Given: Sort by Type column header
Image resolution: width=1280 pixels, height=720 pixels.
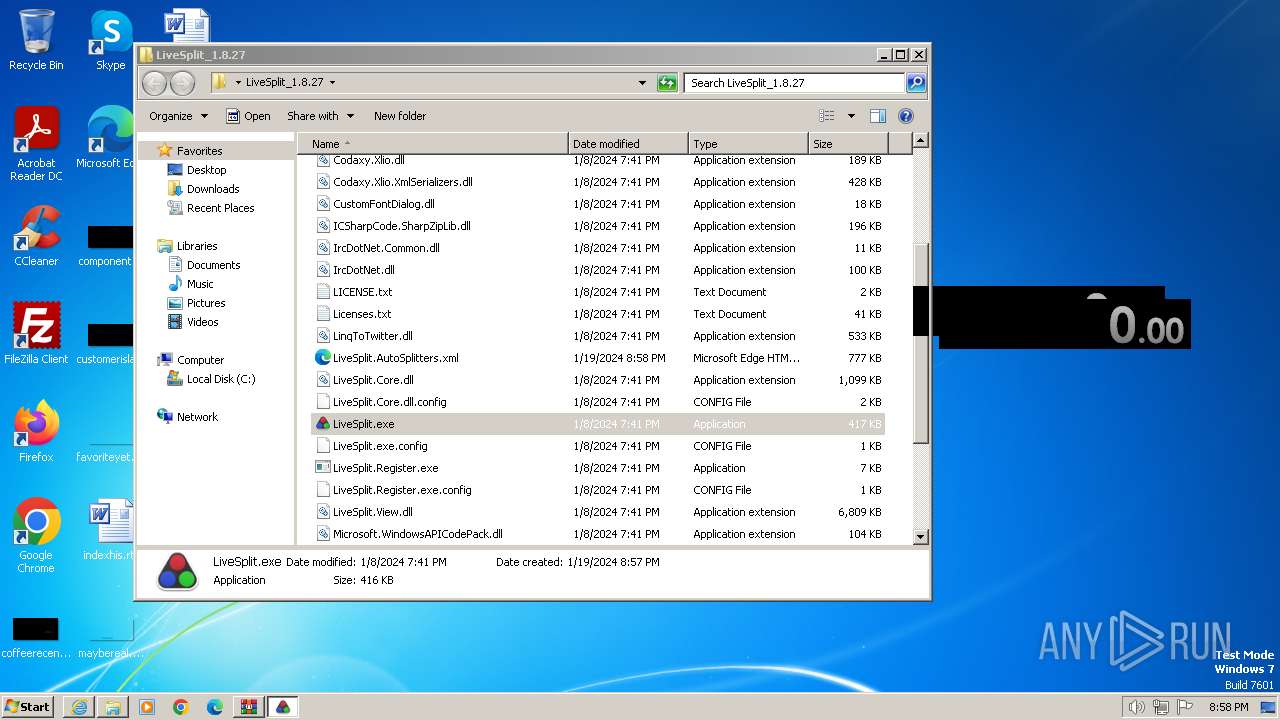Looking at the screenshot, I should (x=748, y=144).
